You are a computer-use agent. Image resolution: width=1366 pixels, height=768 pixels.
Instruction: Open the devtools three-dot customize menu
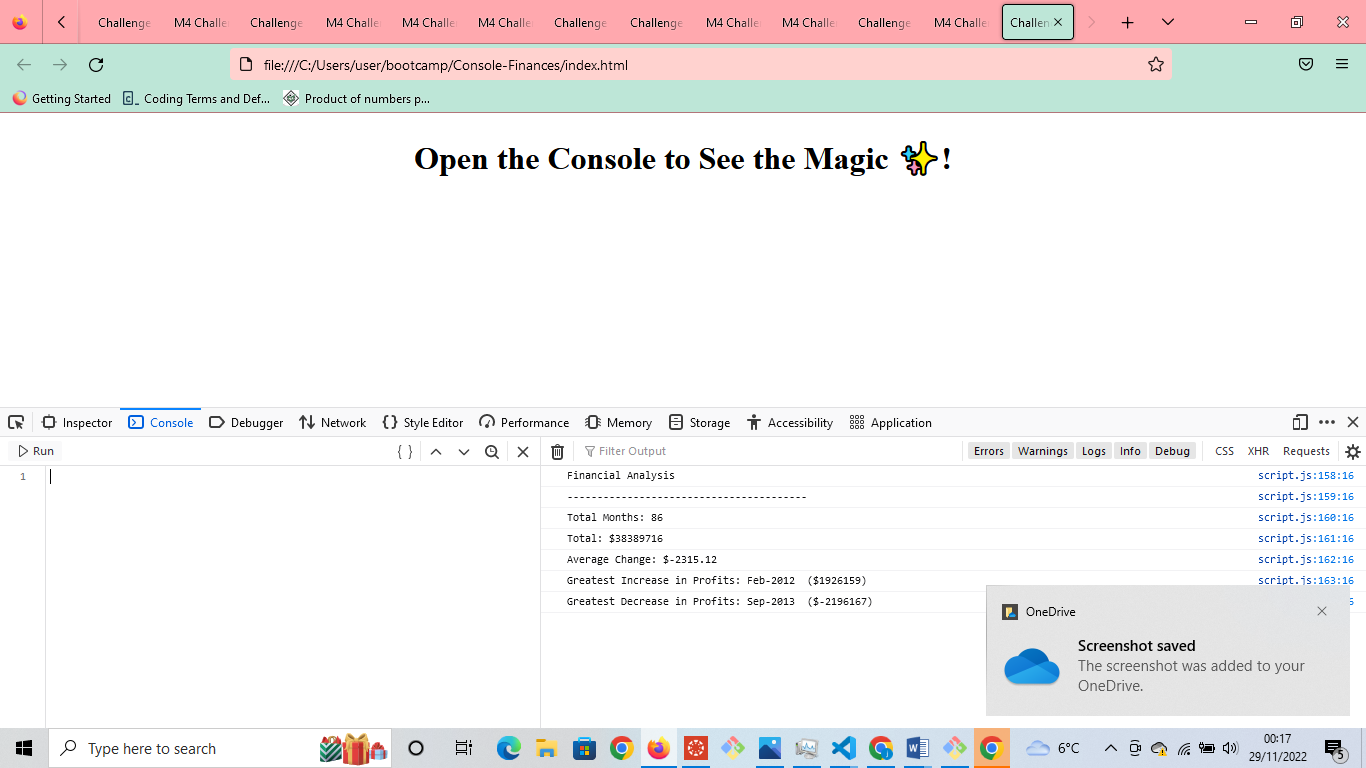[x=1327, y=422]
